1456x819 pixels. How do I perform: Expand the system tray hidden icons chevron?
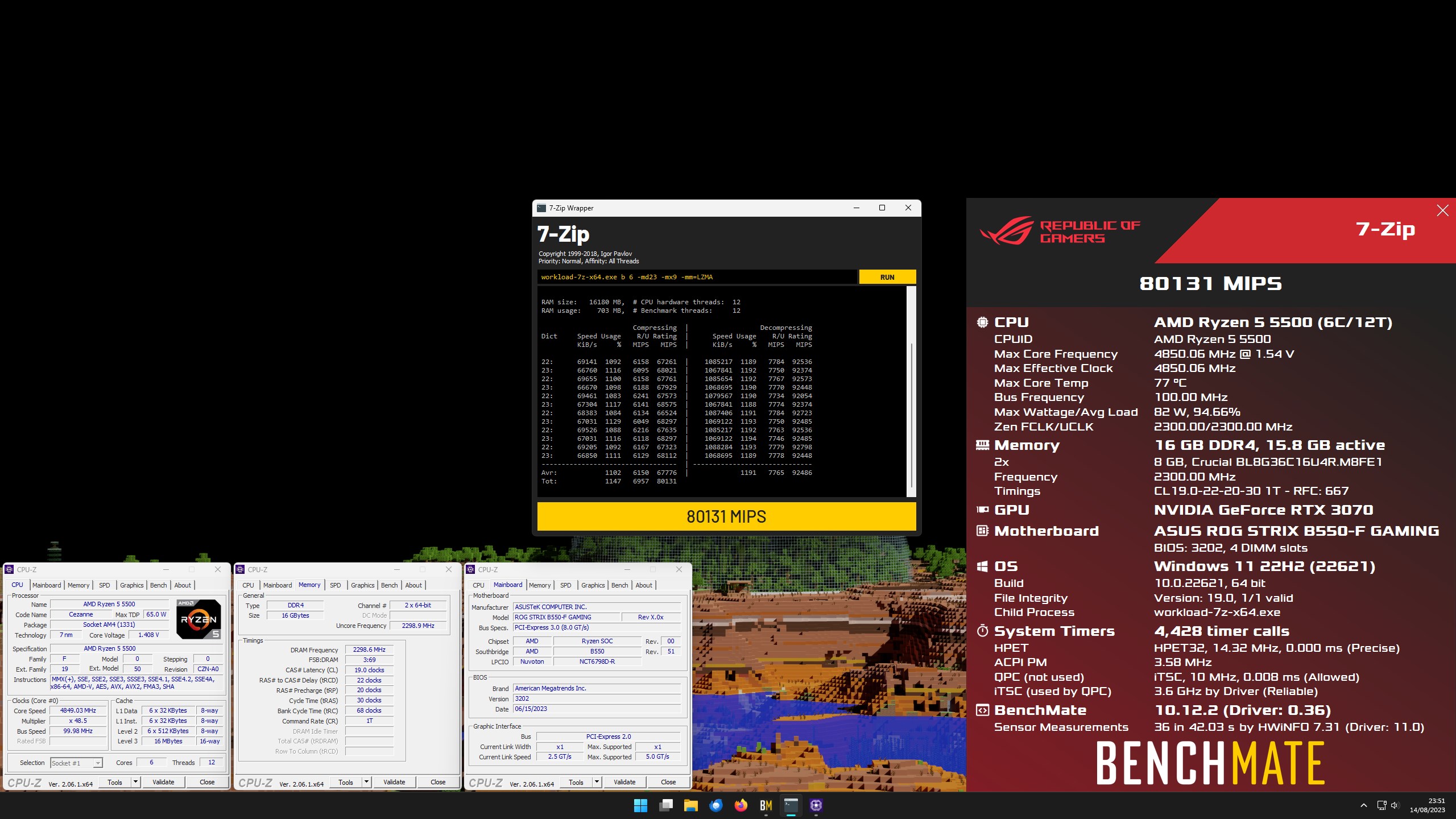click(1363, 805)
